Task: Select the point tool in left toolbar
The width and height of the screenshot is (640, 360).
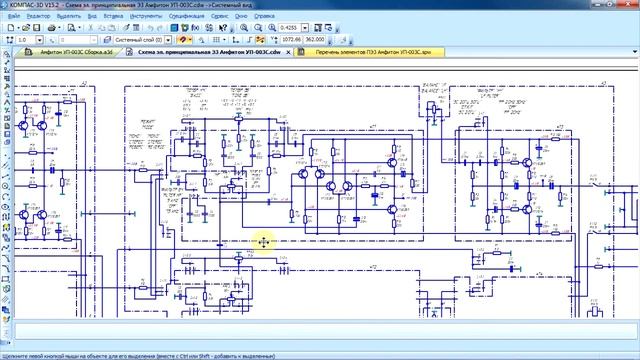Action: tap(6, 156)
